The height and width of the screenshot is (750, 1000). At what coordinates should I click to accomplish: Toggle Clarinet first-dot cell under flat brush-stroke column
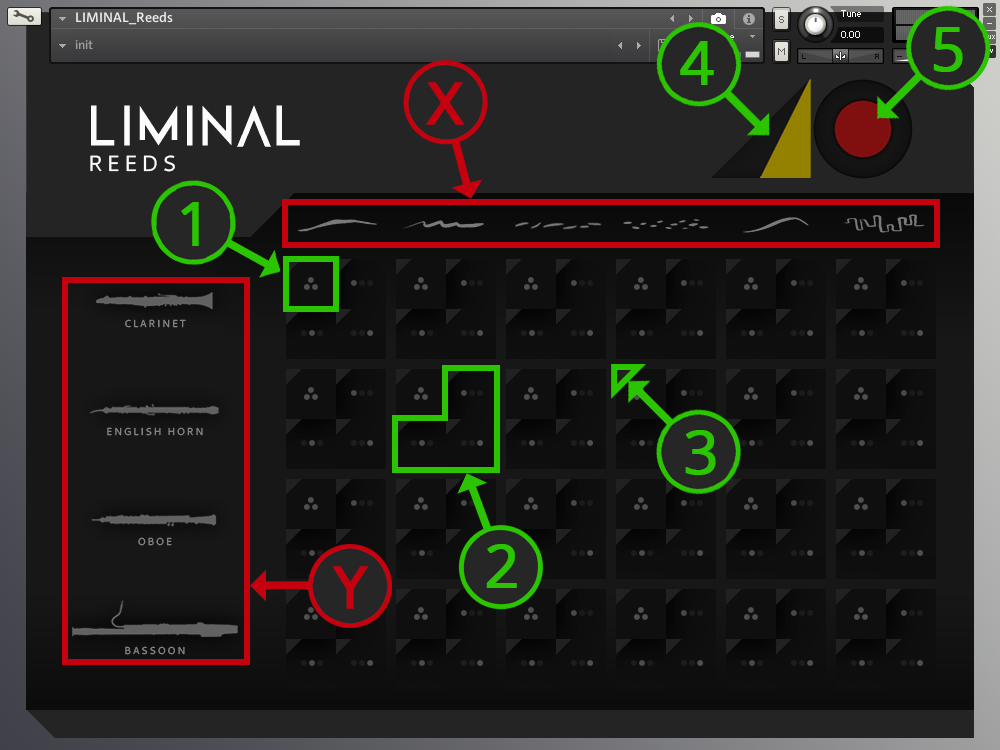point(362,283)
